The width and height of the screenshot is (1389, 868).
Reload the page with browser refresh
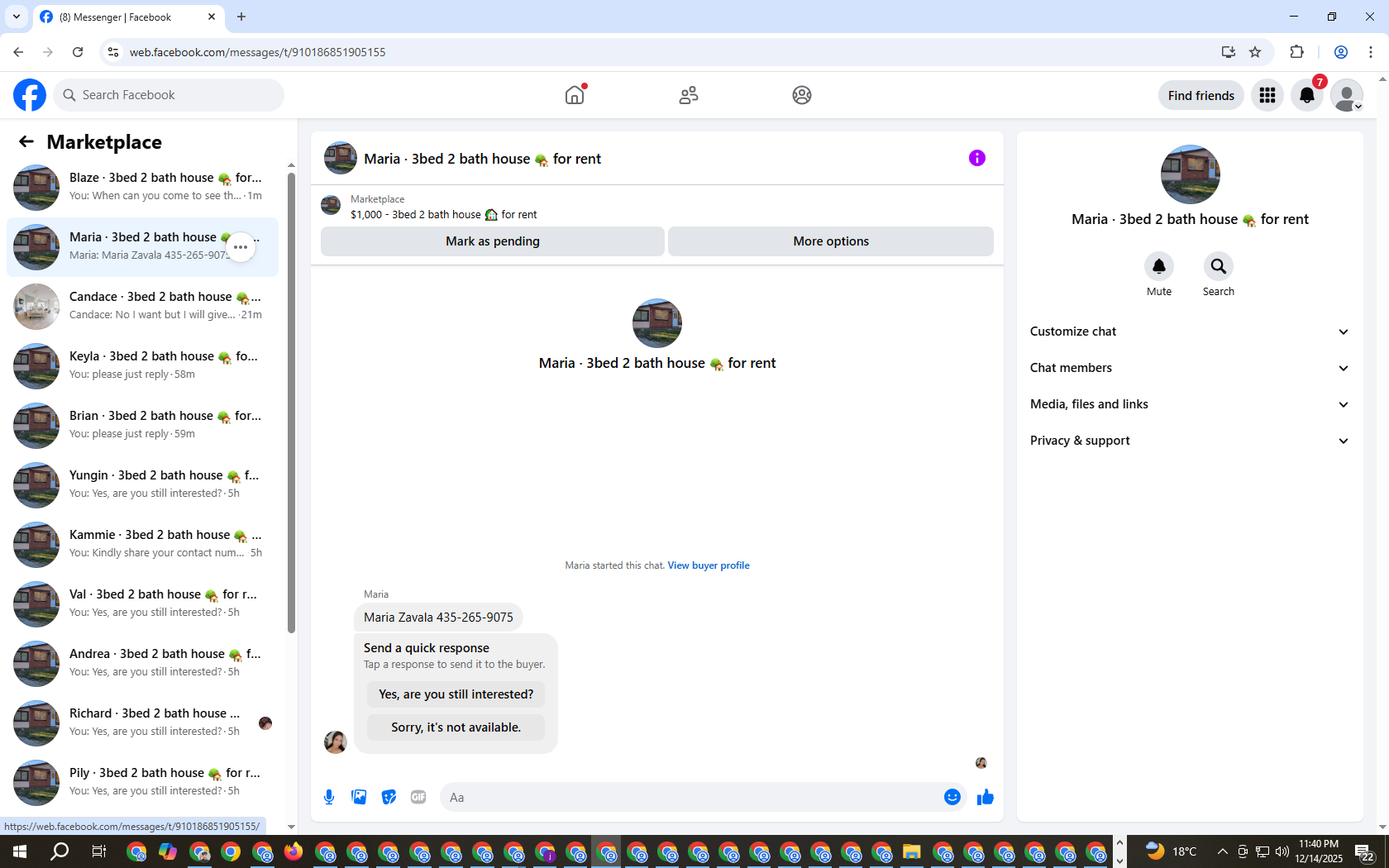pyautogui.click(x=78, y=52)
